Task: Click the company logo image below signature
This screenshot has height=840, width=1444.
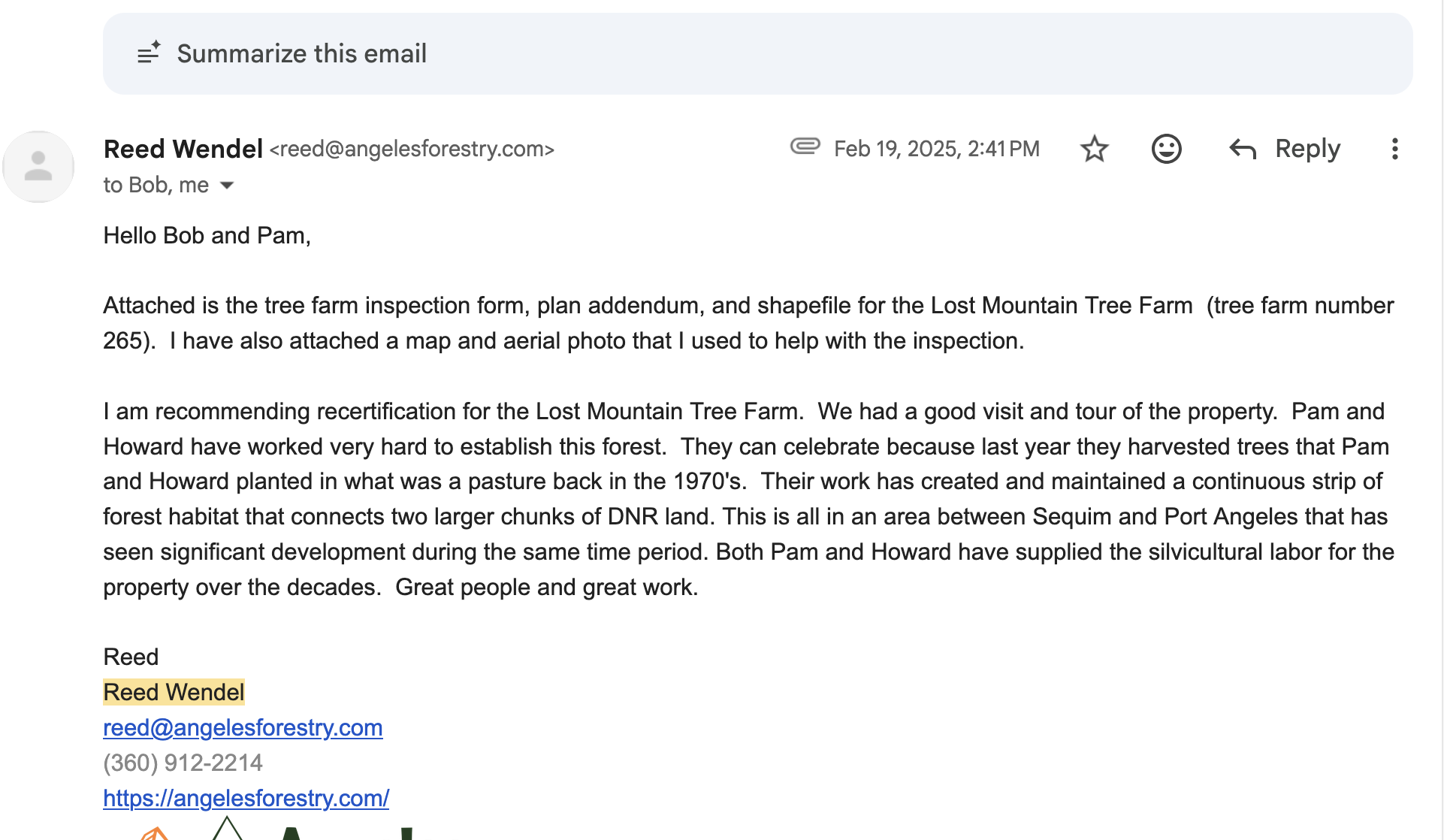Action: click(270, 830)
